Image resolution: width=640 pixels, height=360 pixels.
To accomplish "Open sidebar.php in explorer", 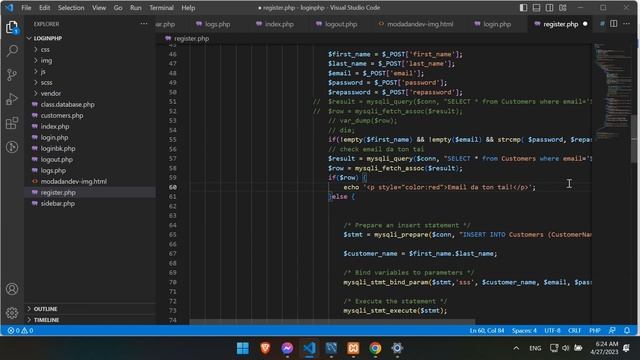I will (58, 203).
